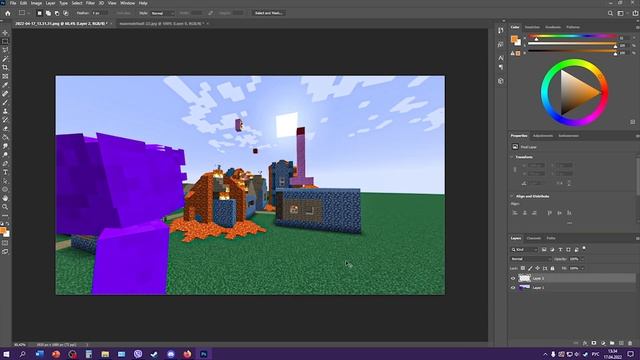Open the Marquee tool preset picker arrow
Viewport: 640px width, 360px height.
point(29,13)
